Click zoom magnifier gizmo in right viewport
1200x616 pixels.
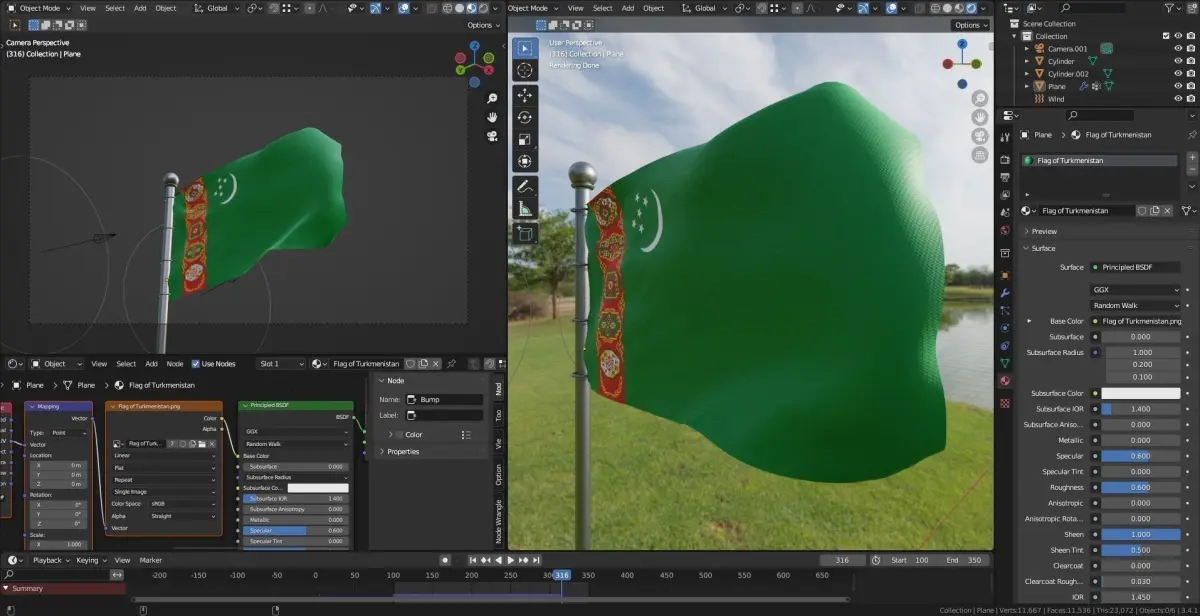(980, 98)
